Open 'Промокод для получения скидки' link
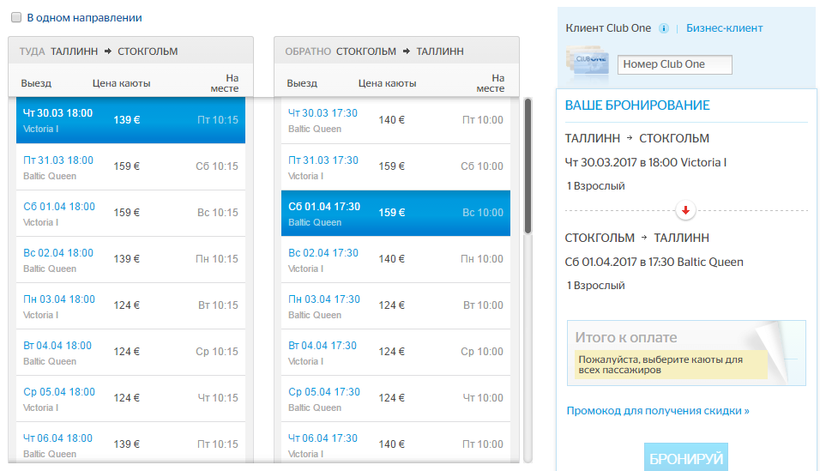Viewport: 820px width, 471px height. point(657,410)
